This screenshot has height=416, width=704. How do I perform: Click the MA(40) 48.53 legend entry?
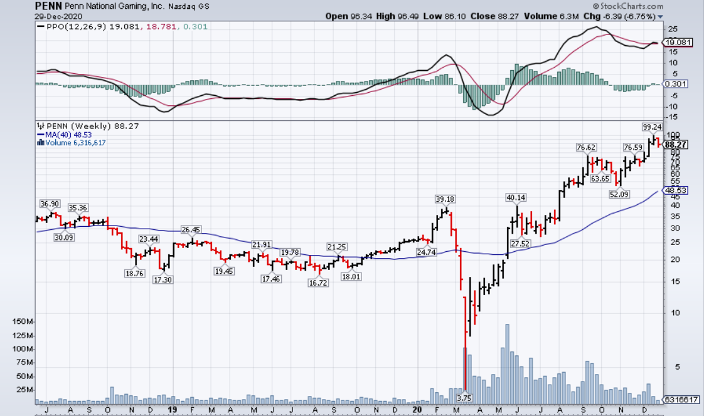(64, 135)
